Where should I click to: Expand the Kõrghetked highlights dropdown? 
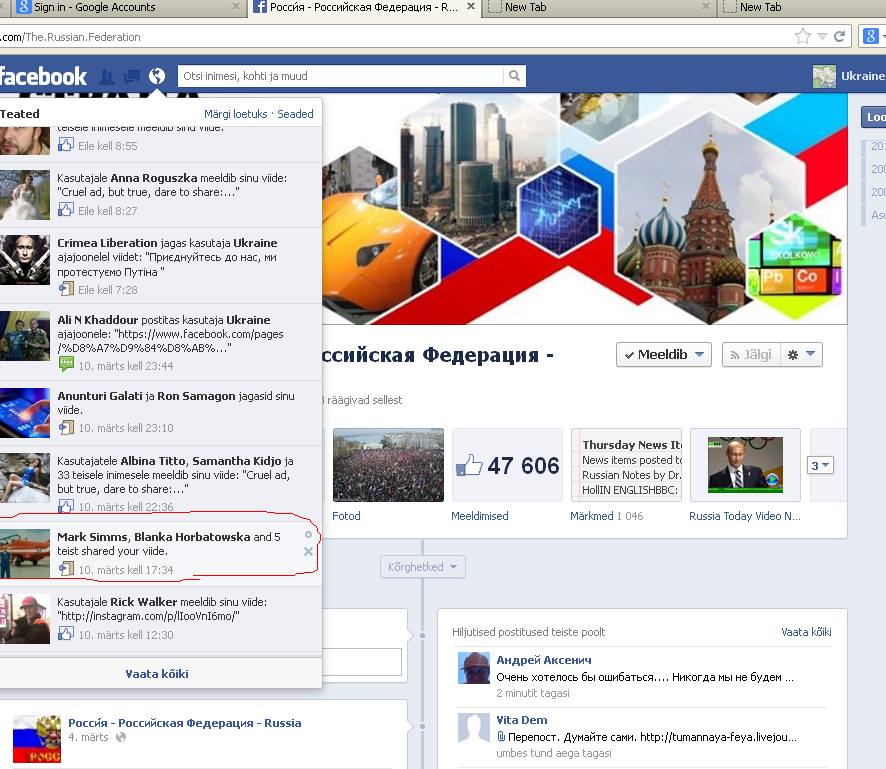point(423,567)
